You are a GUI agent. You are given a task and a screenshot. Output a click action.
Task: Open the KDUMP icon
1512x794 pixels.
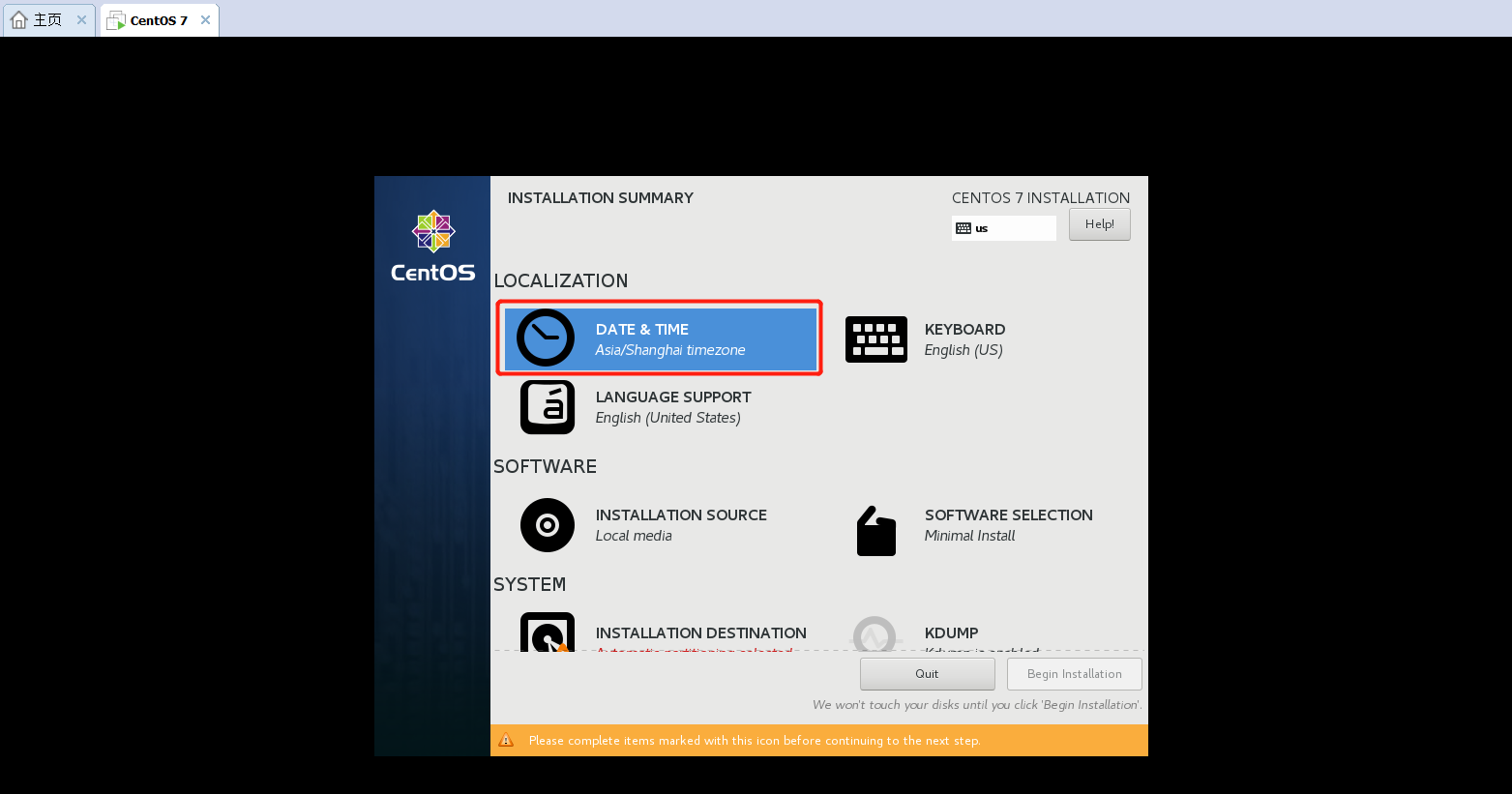coord(875,633)
